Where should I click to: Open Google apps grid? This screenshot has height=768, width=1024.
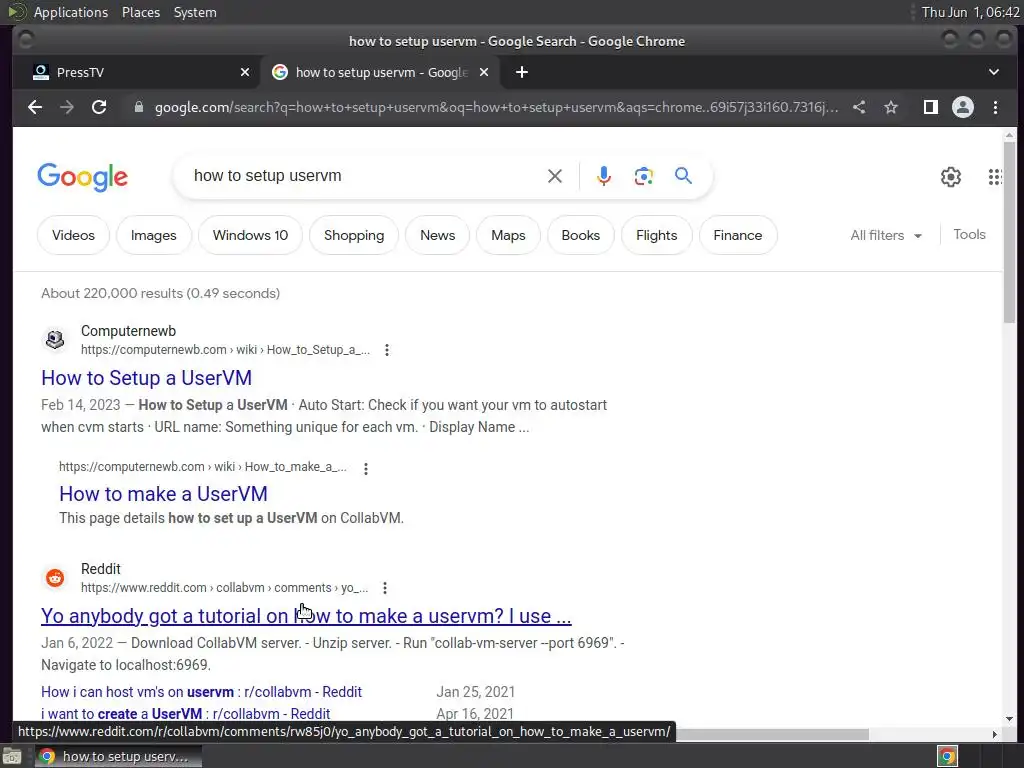(995, 176)
